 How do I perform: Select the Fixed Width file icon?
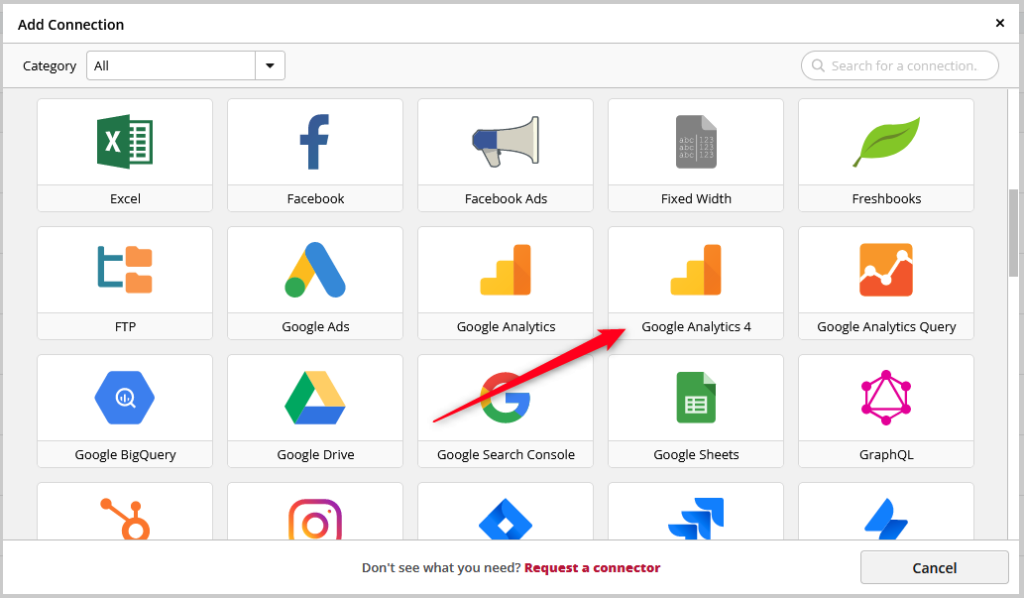click(696, 142)
